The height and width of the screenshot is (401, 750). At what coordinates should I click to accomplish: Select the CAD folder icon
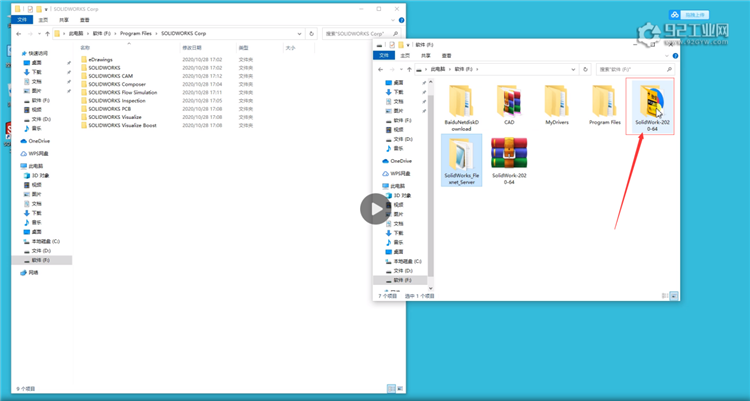[x=509, y=105]
